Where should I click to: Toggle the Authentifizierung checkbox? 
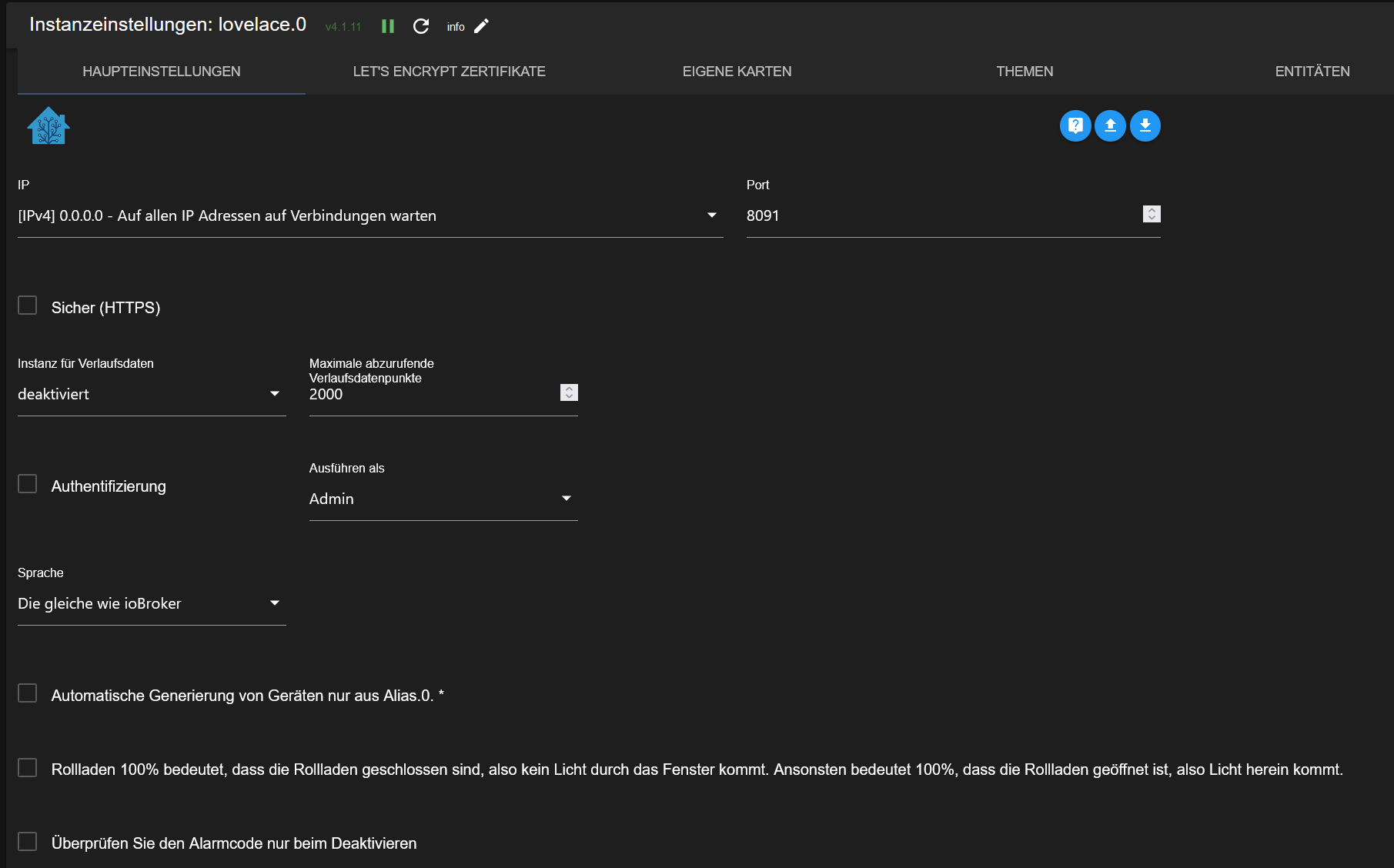point(28,484)
